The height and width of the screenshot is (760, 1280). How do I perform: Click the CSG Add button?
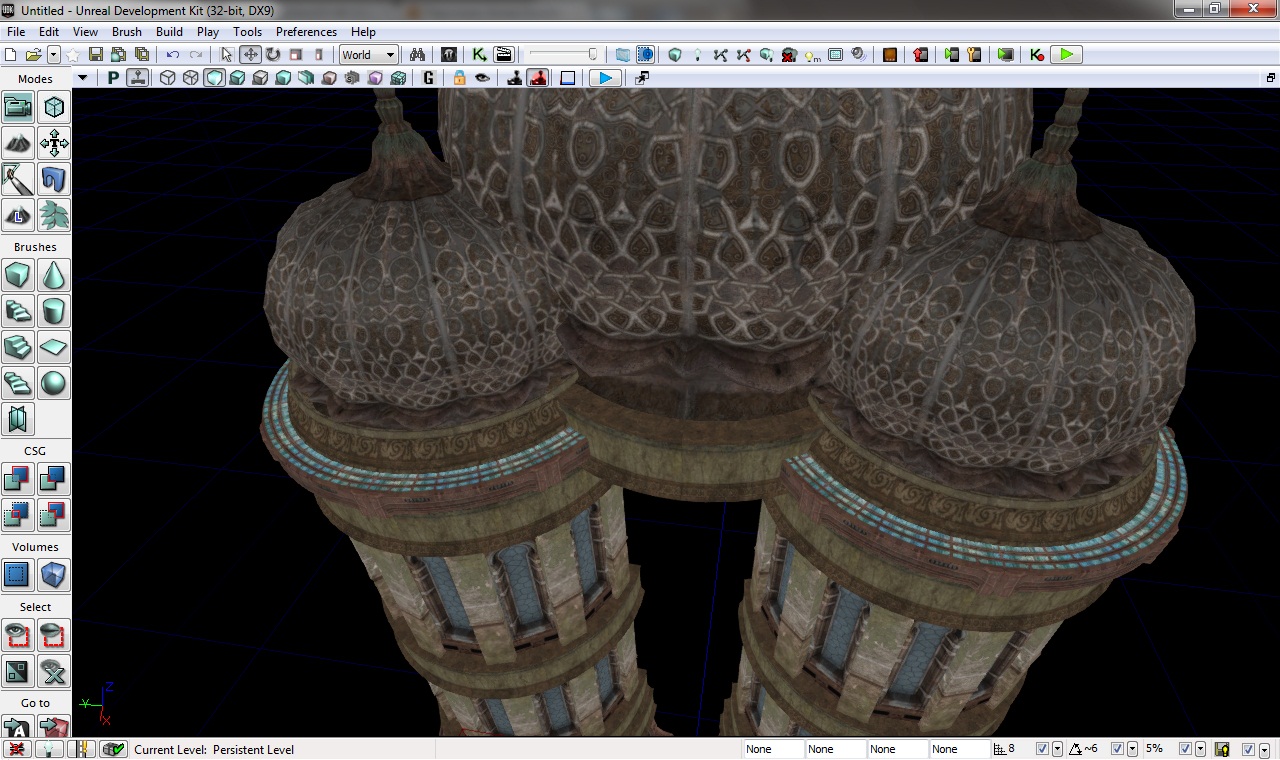click(x=18, y=479)
